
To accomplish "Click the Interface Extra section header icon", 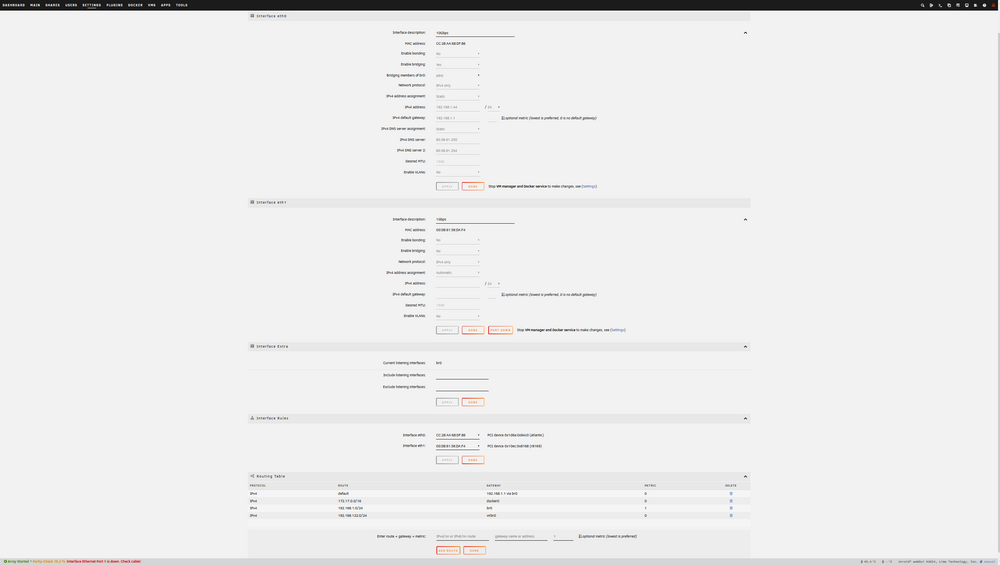I will (252, 346).
